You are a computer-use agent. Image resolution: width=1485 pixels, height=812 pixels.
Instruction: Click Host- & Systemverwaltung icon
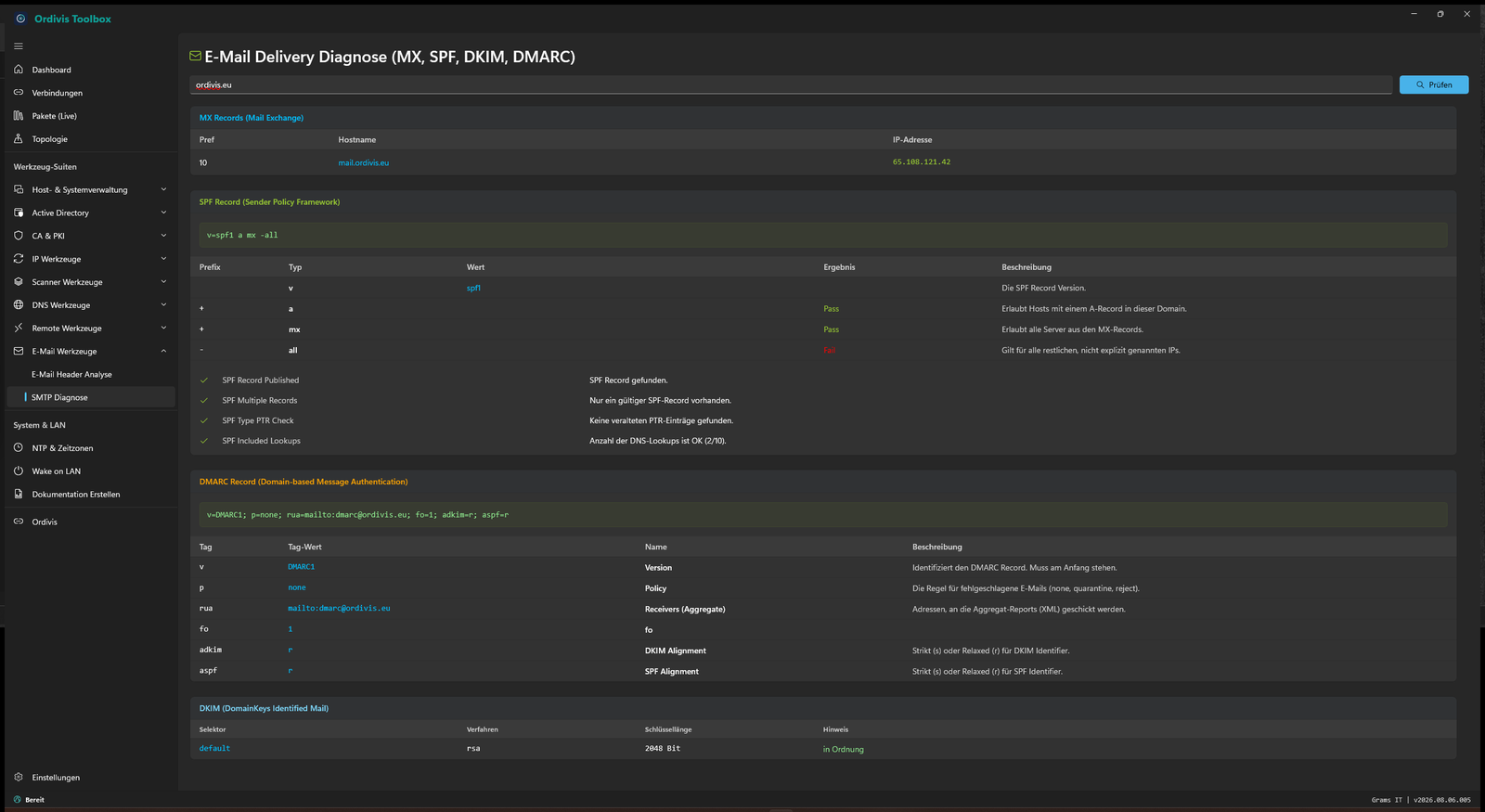pyautogui.click(x=19, y=189)
